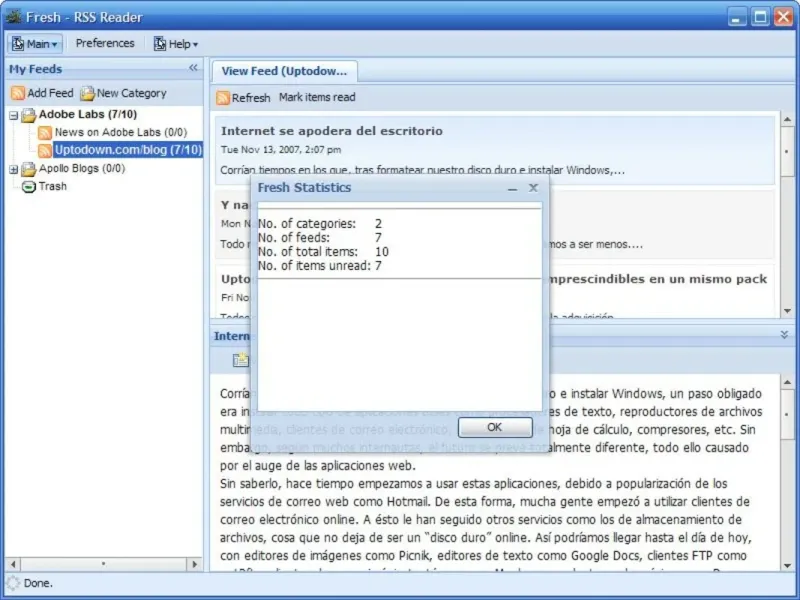Refresh the current feed
This screenshot has width=800, height=600.
243,97
